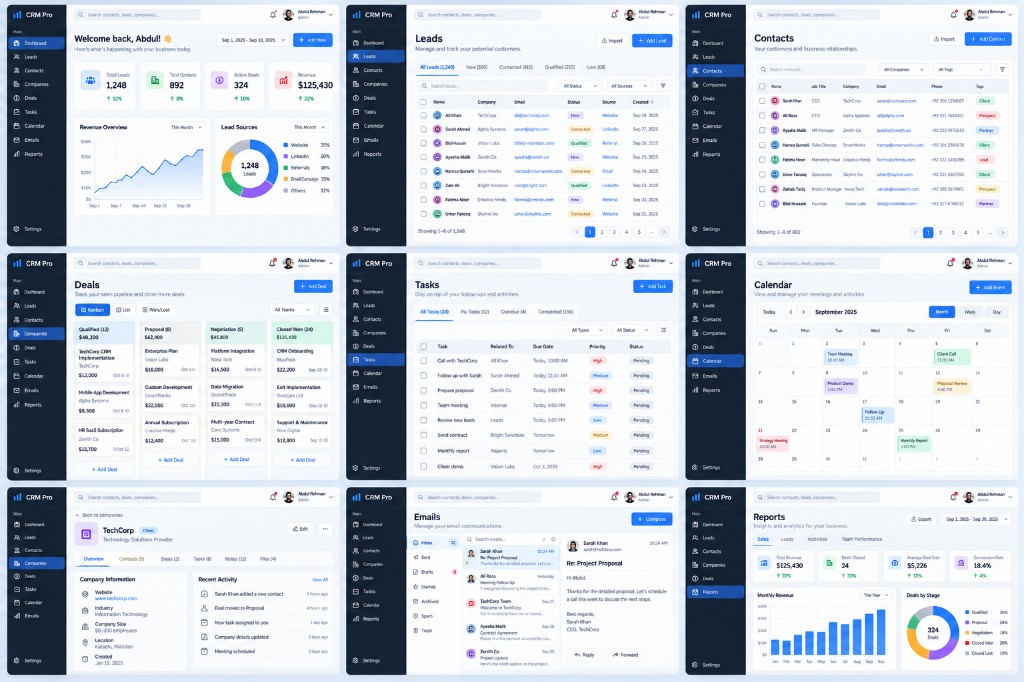The height and width of the screenshot is (682, 1024).
Task: Open Revenue Overview 'This Month' dropdown
Action: (x=186, y=127)
